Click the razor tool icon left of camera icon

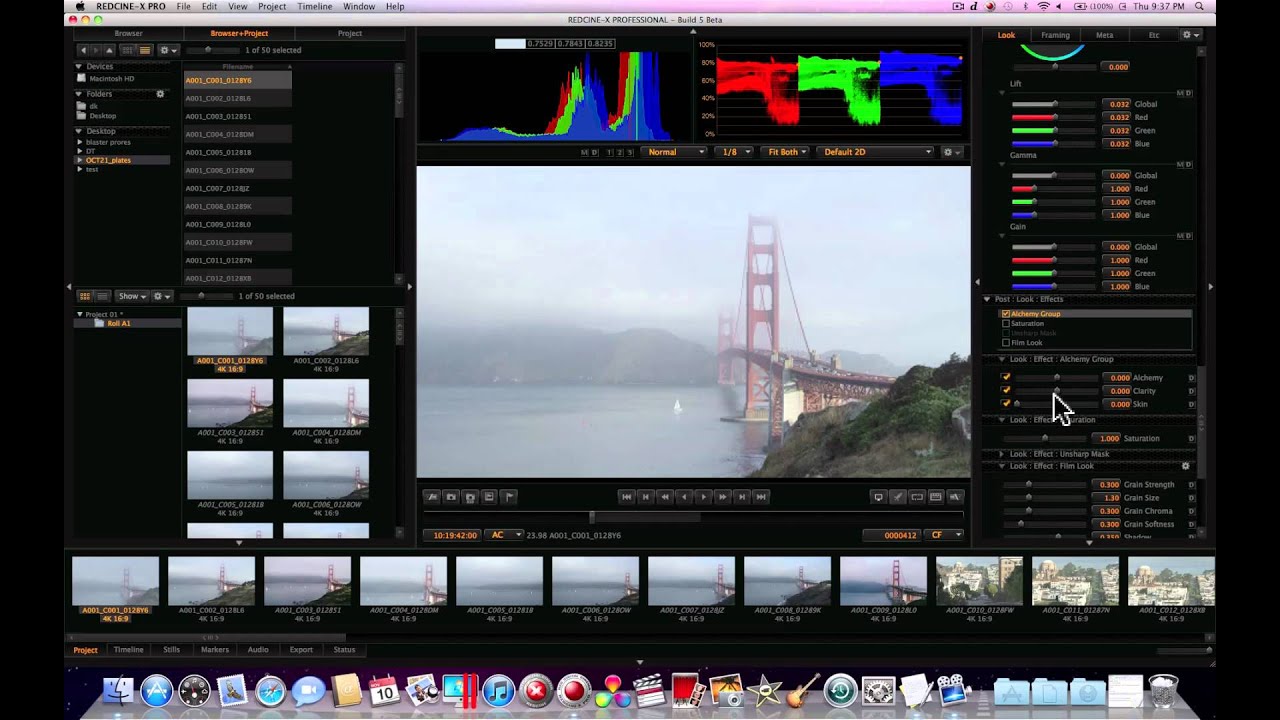[432, 497]
